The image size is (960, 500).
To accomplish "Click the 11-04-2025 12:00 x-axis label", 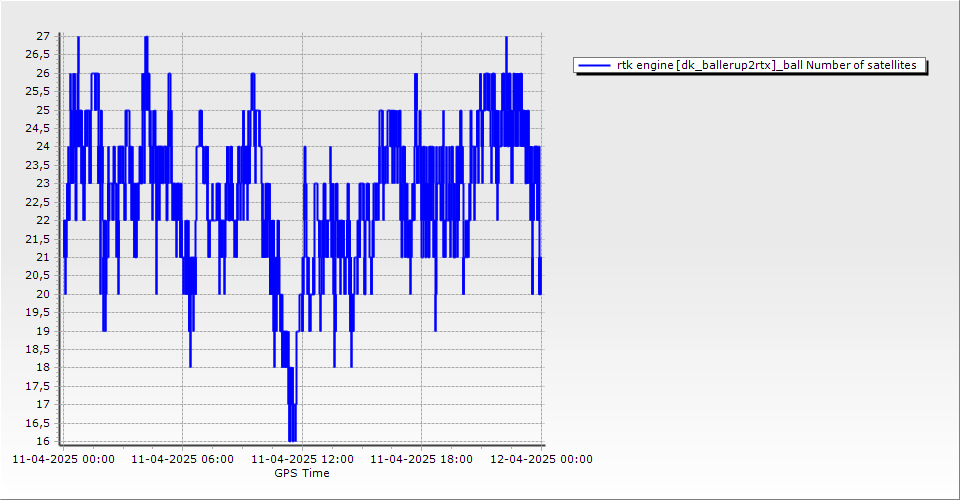I will [302, 460].
